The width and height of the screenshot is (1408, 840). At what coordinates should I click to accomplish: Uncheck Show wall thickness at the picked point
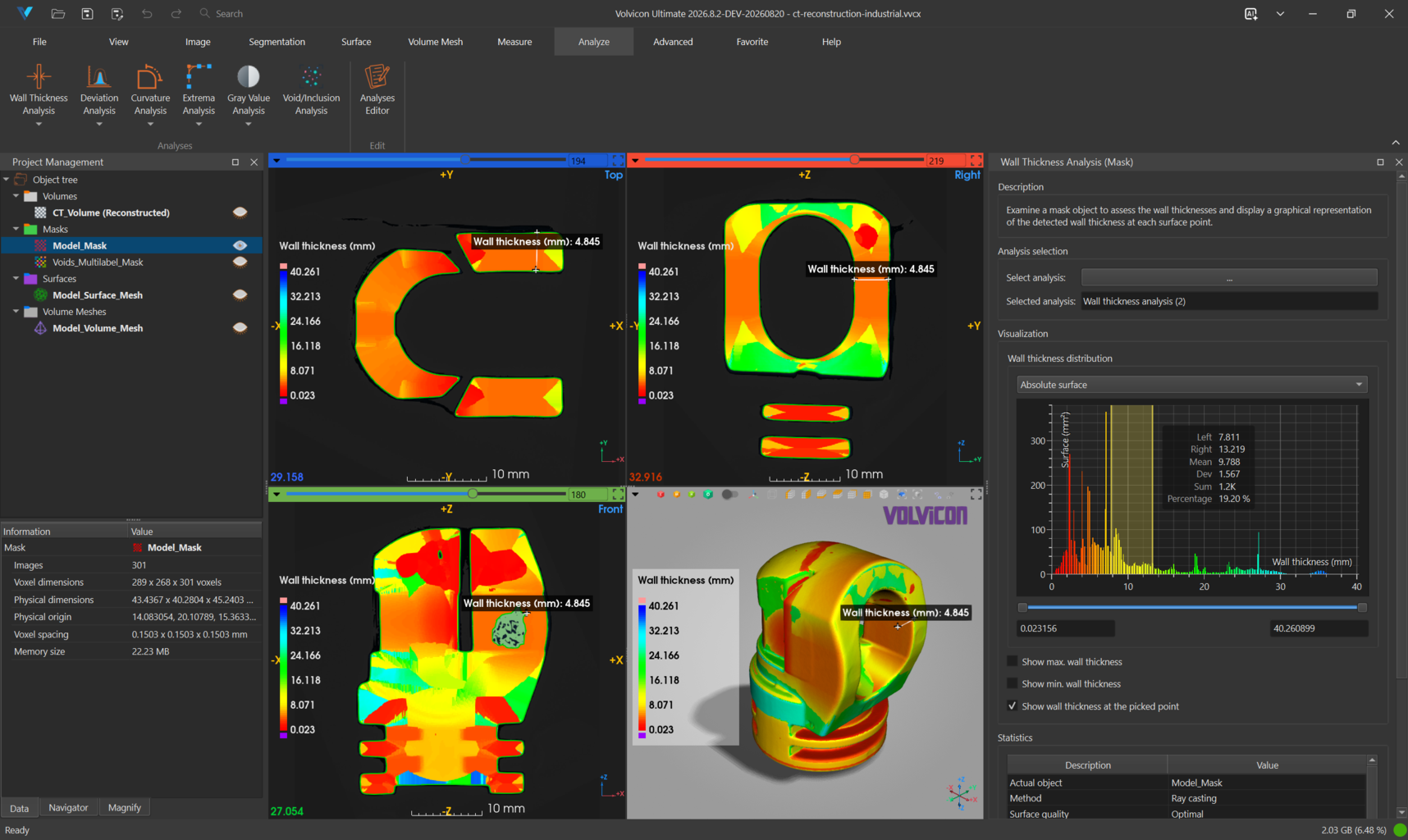pyautogui.click(x=1013, y=705)
